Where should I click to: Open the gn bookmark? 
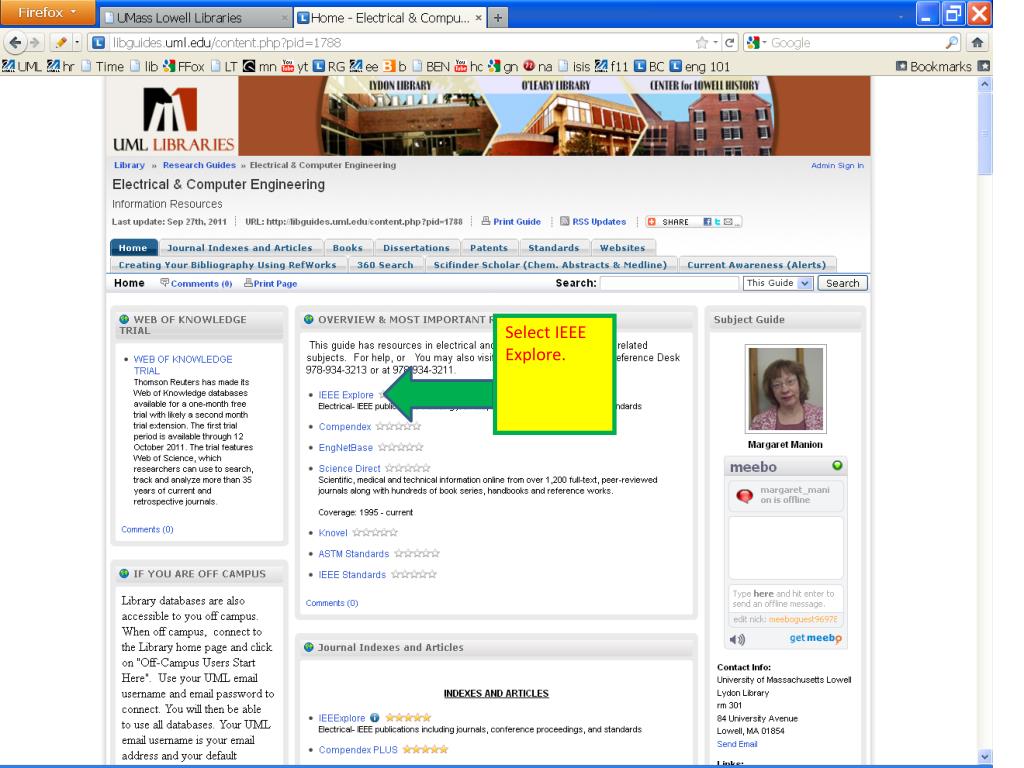point(503,67)
